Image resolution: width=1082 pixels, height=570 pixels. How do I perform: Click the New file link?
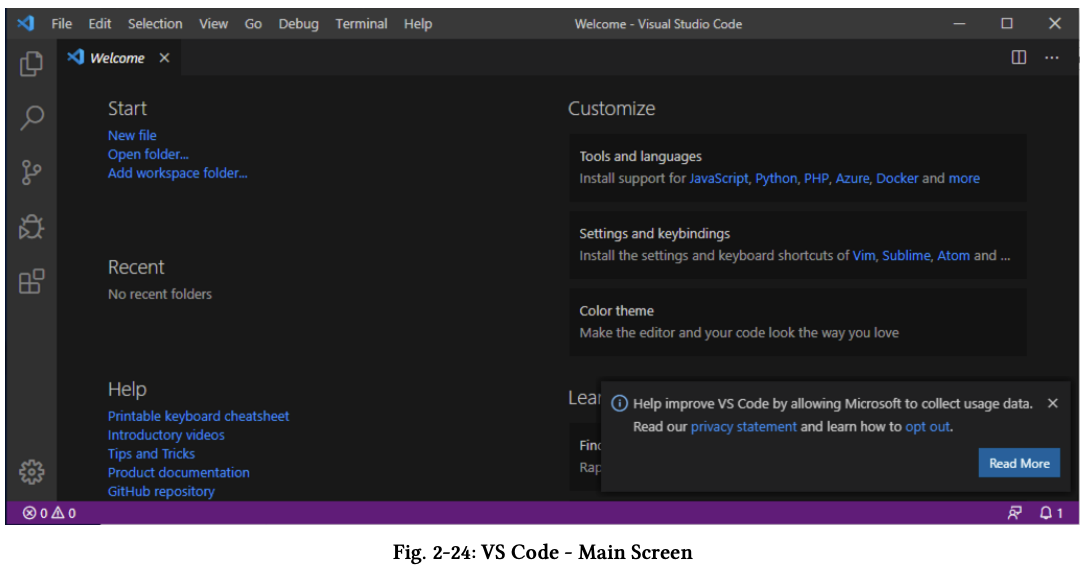[132, 135]
